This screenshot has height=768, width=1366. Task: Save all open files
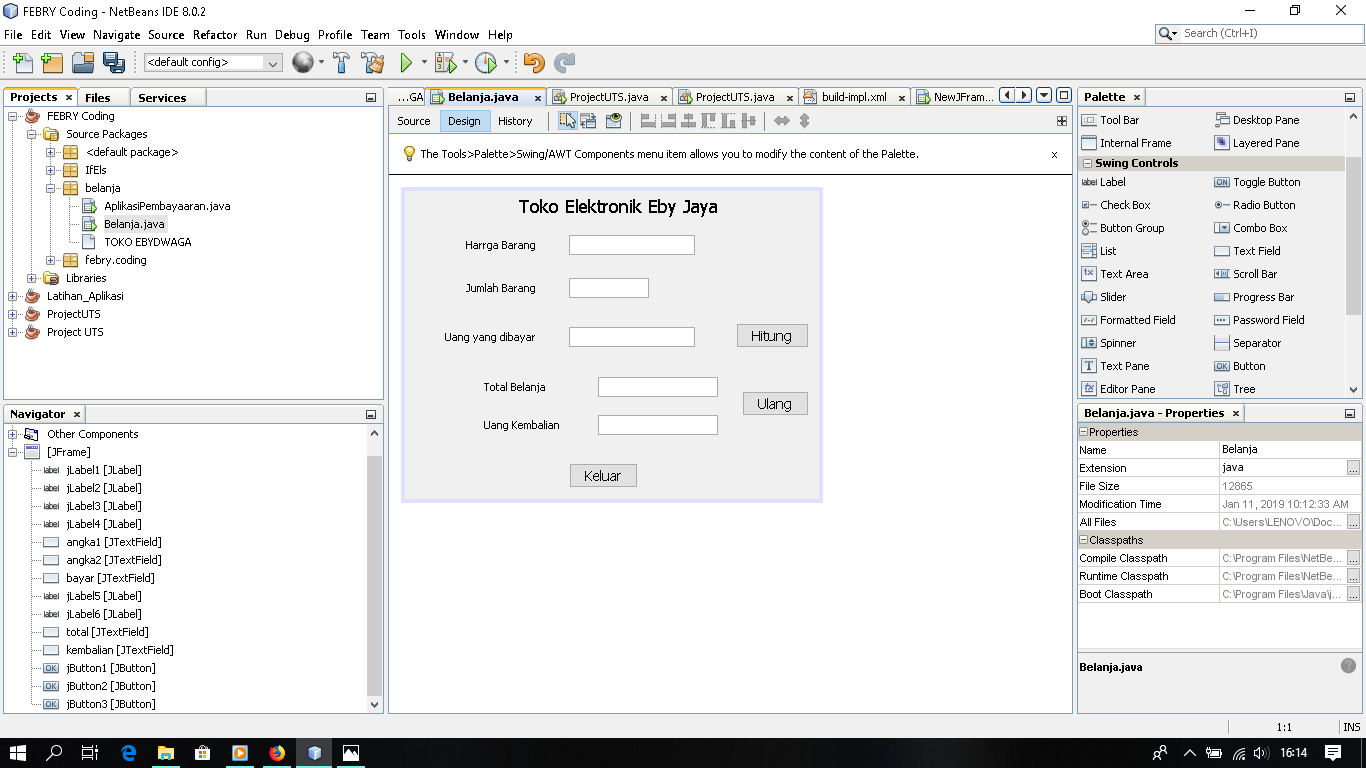tap(115, 62)
